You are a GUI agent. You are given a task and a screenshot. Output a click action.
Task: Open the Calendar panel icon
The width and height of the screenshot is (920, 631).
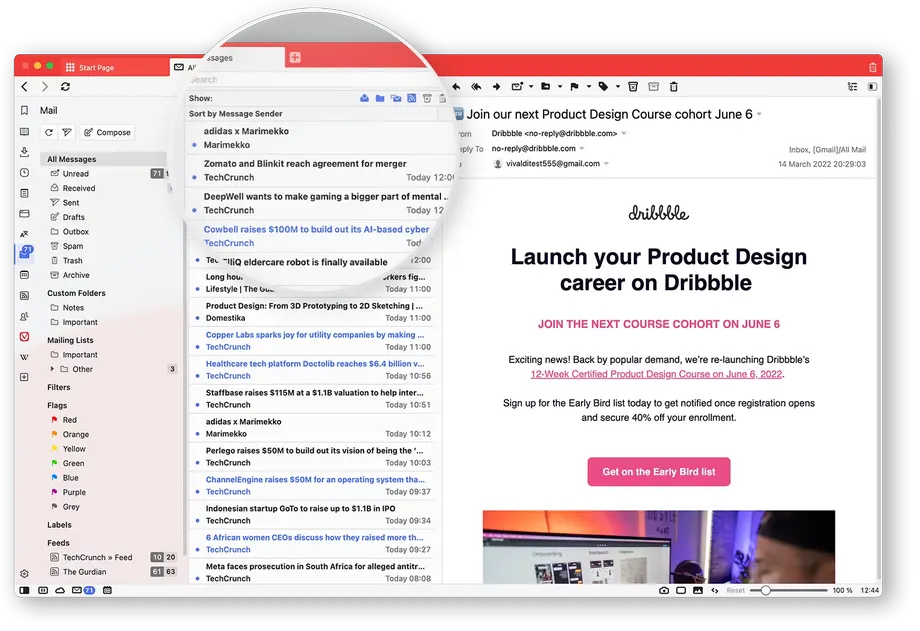pyautogui.click(x=24, y=275)
